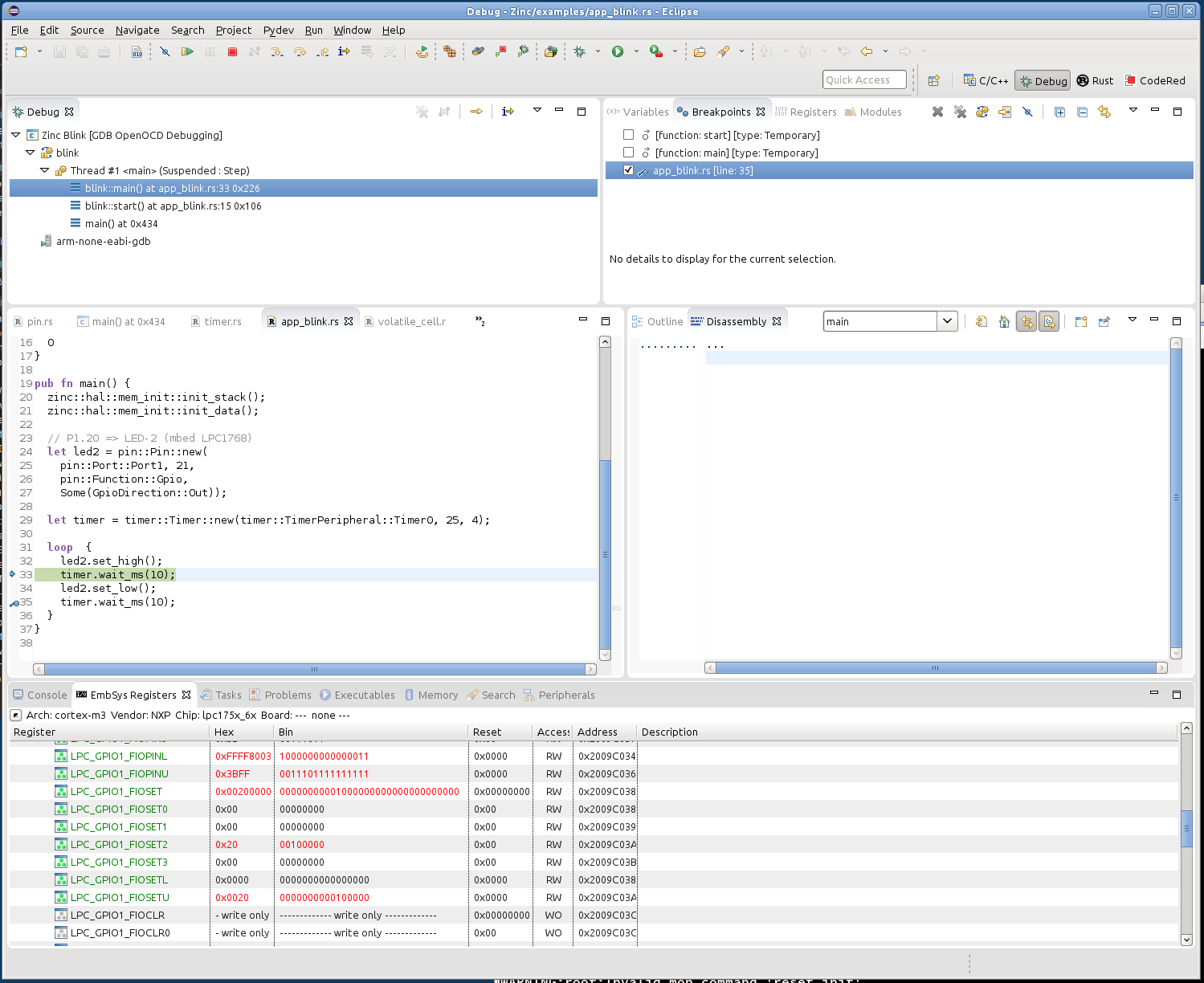Click the Open Perspective icon
1204x983 pixels.
[x=933, y=80]
